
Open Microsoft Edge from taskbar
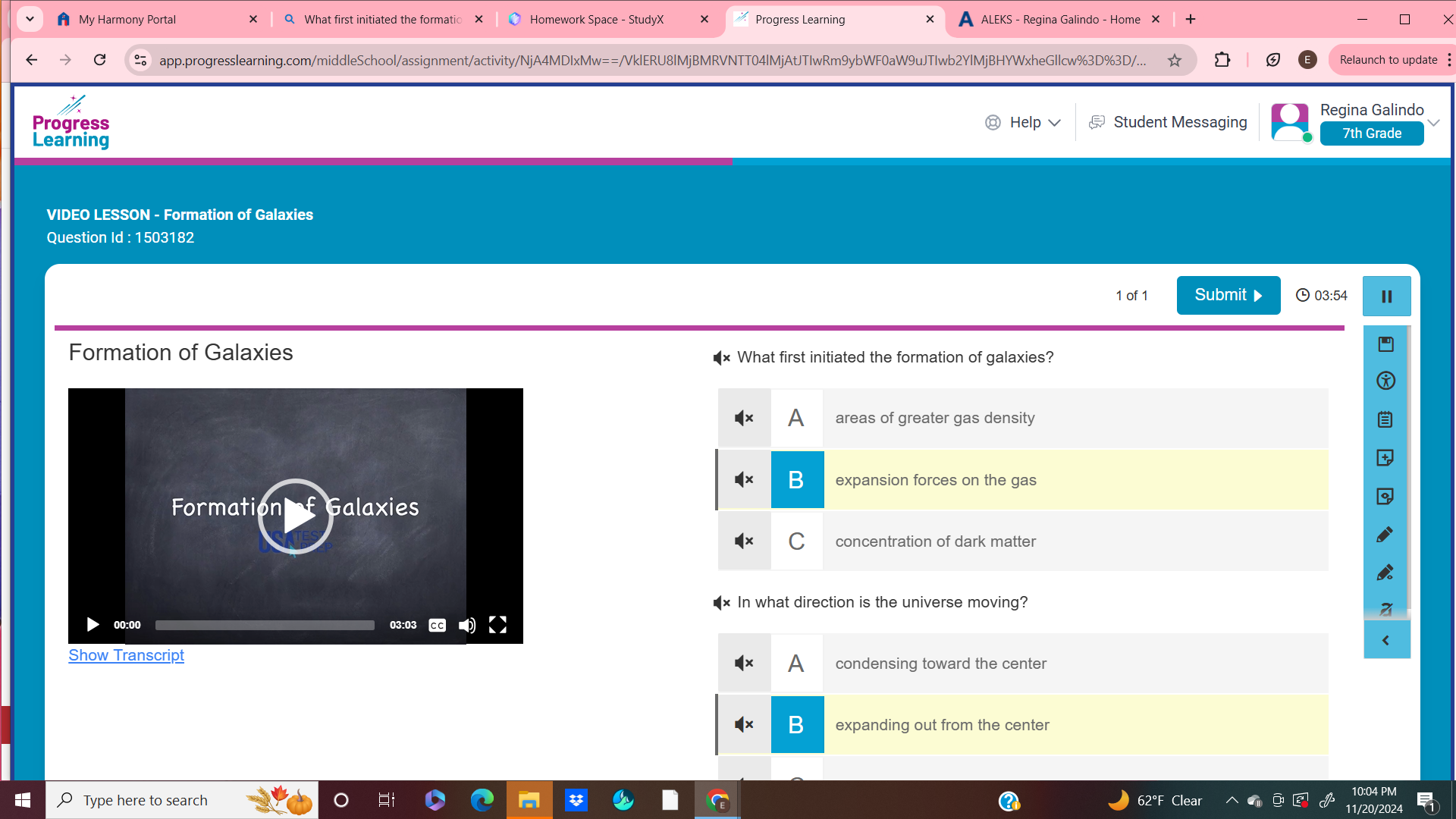click(482, 800)
